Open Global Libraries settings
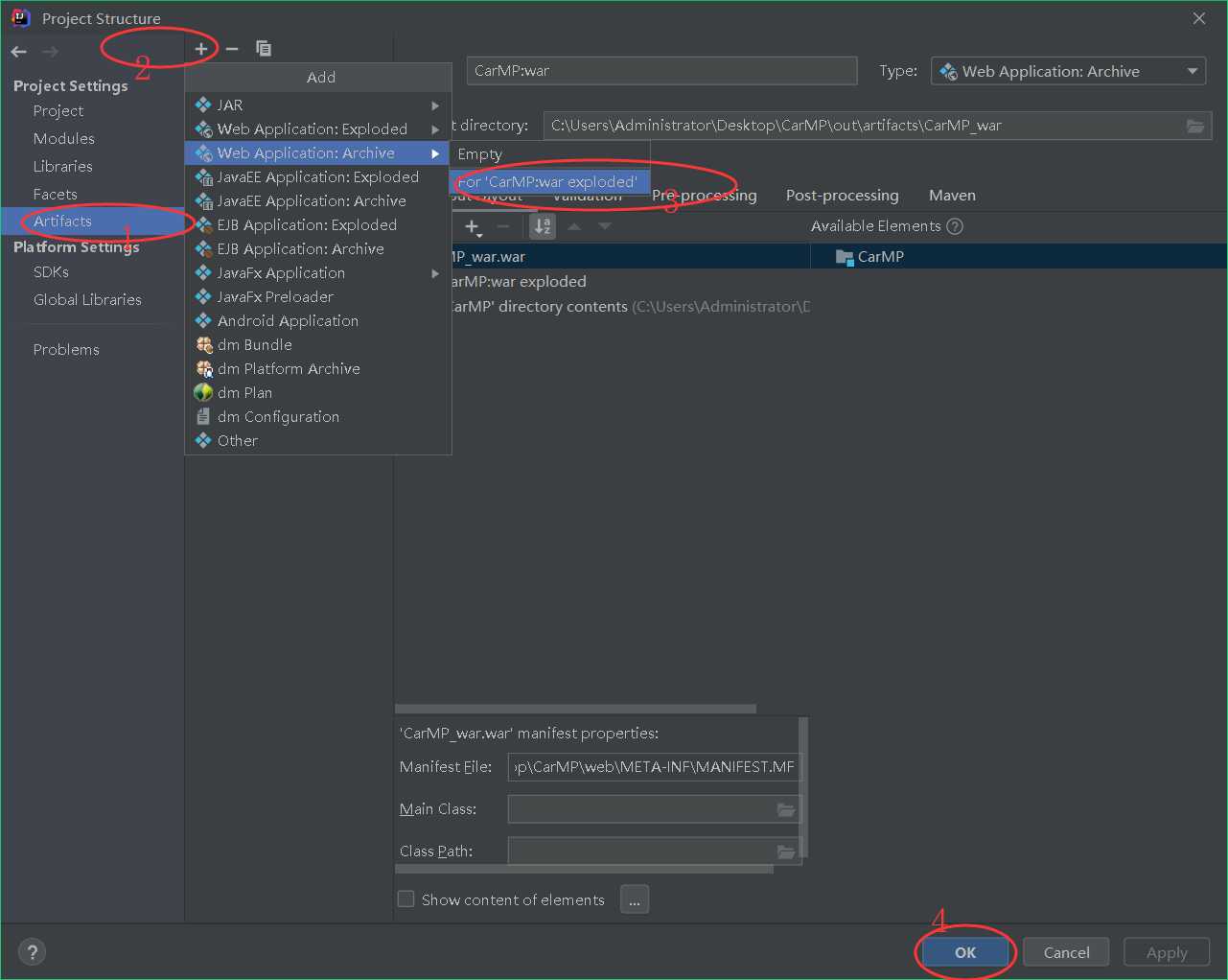Image resolution: width=1228 pixels, height=980 pixels. 87,300
